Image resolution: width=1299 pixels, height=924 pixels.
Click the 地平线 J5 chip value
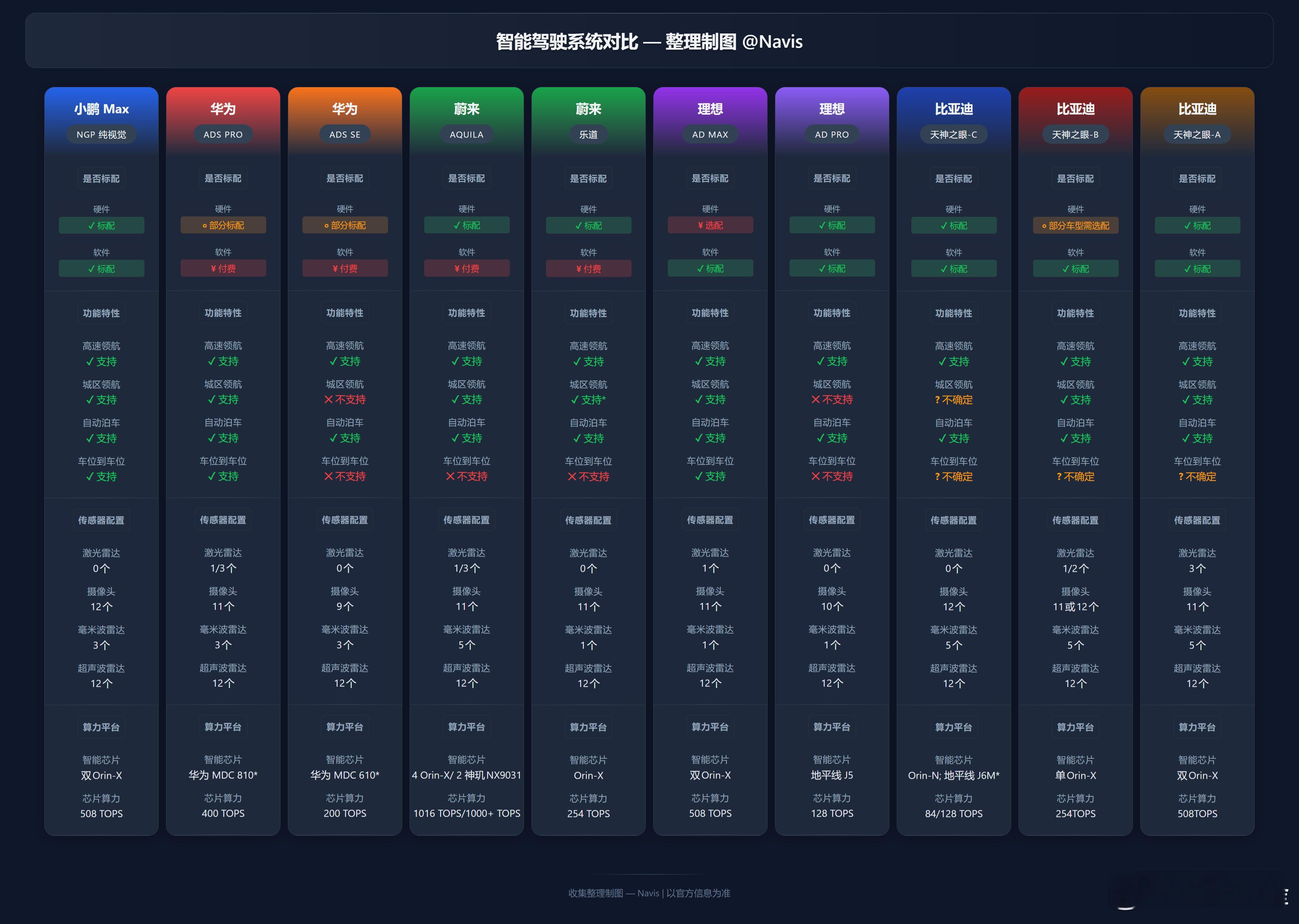(832, 775)
